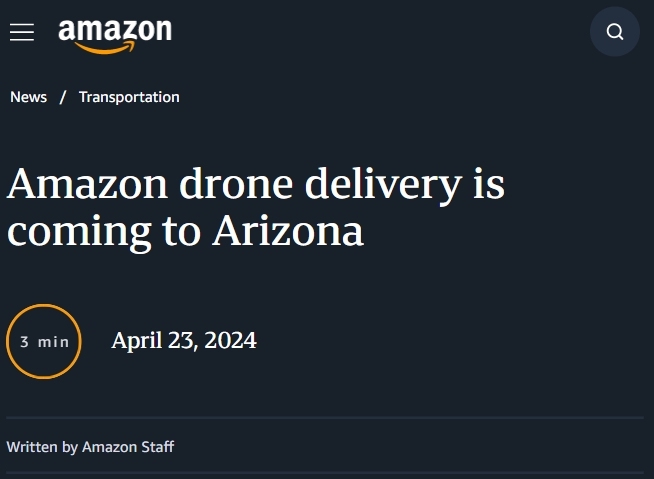Click the headline 'Amazon drone delivery is'
The height and width of the screenshot is (479, 654).
point(256,184)
